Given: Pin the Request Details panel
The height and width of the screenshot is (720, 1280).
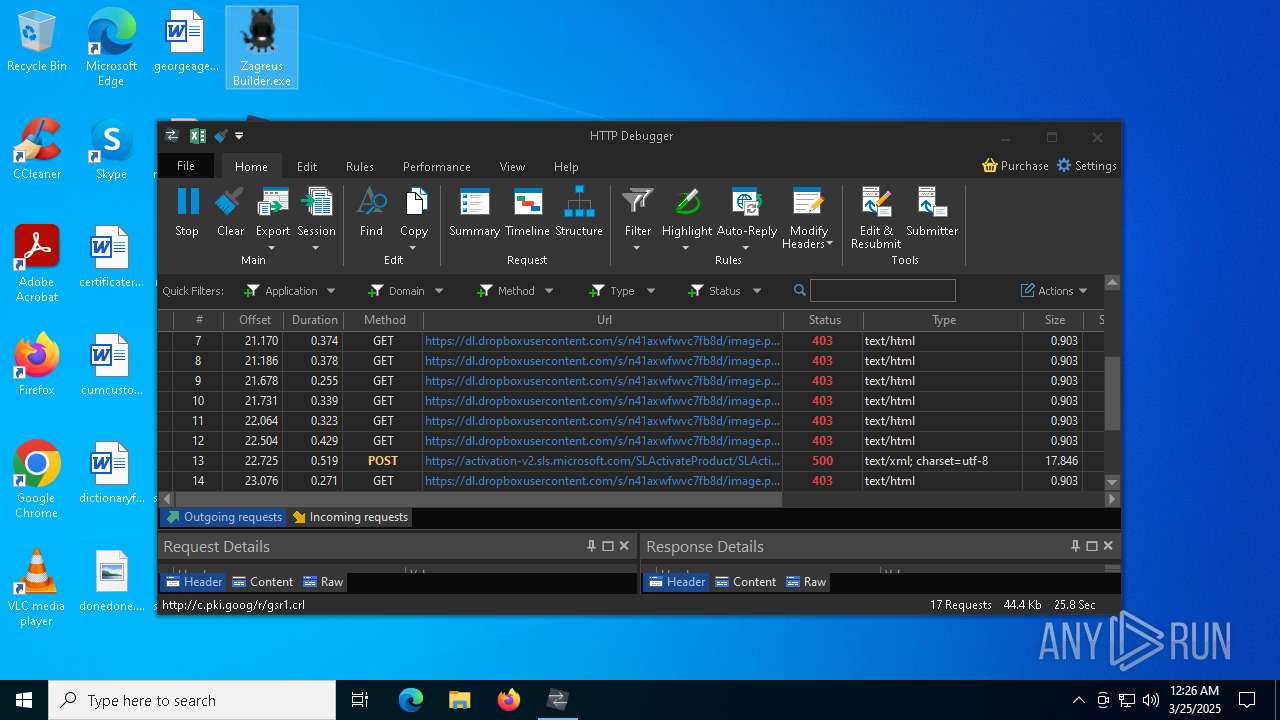Looking at the screenshot, I should (x=591, y=546).
